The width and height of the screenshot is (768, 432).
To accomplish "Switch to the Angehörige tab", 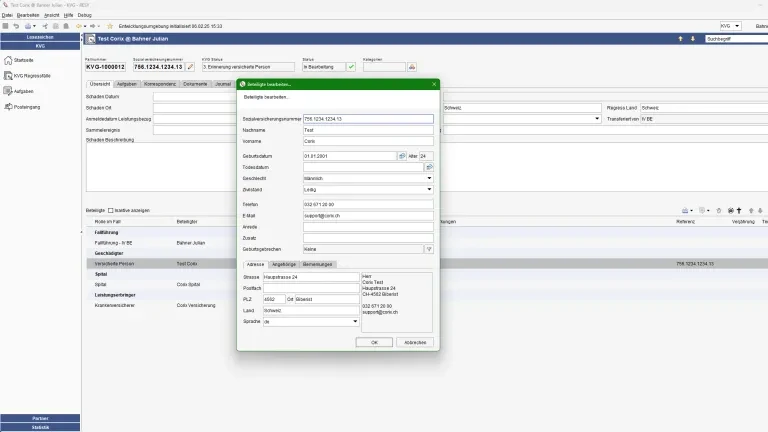I will coord(283,264).
